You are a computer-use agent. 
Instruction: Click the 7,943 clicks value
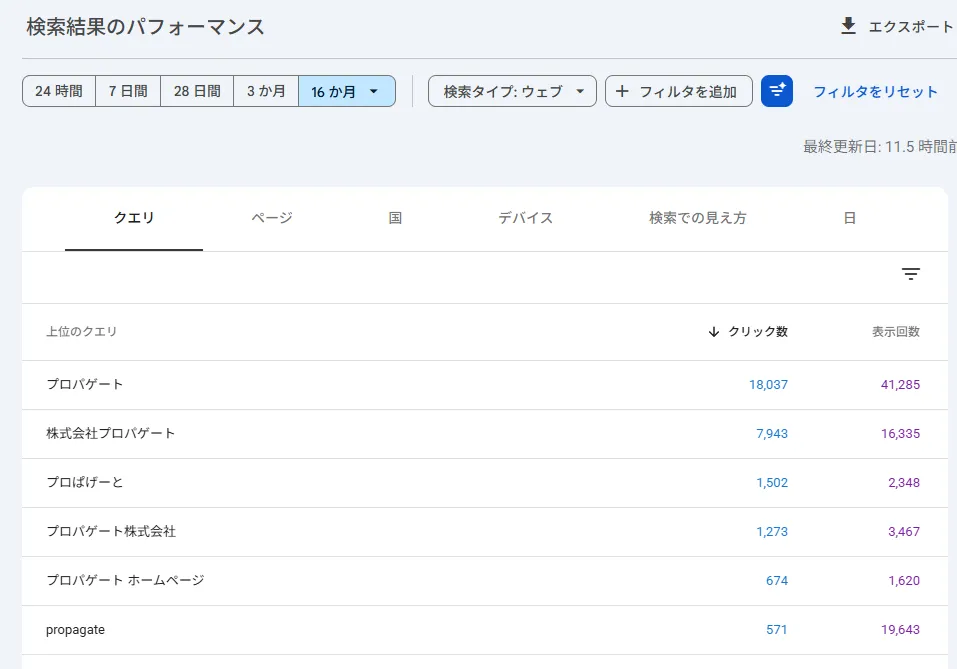(x=772, y=433)
